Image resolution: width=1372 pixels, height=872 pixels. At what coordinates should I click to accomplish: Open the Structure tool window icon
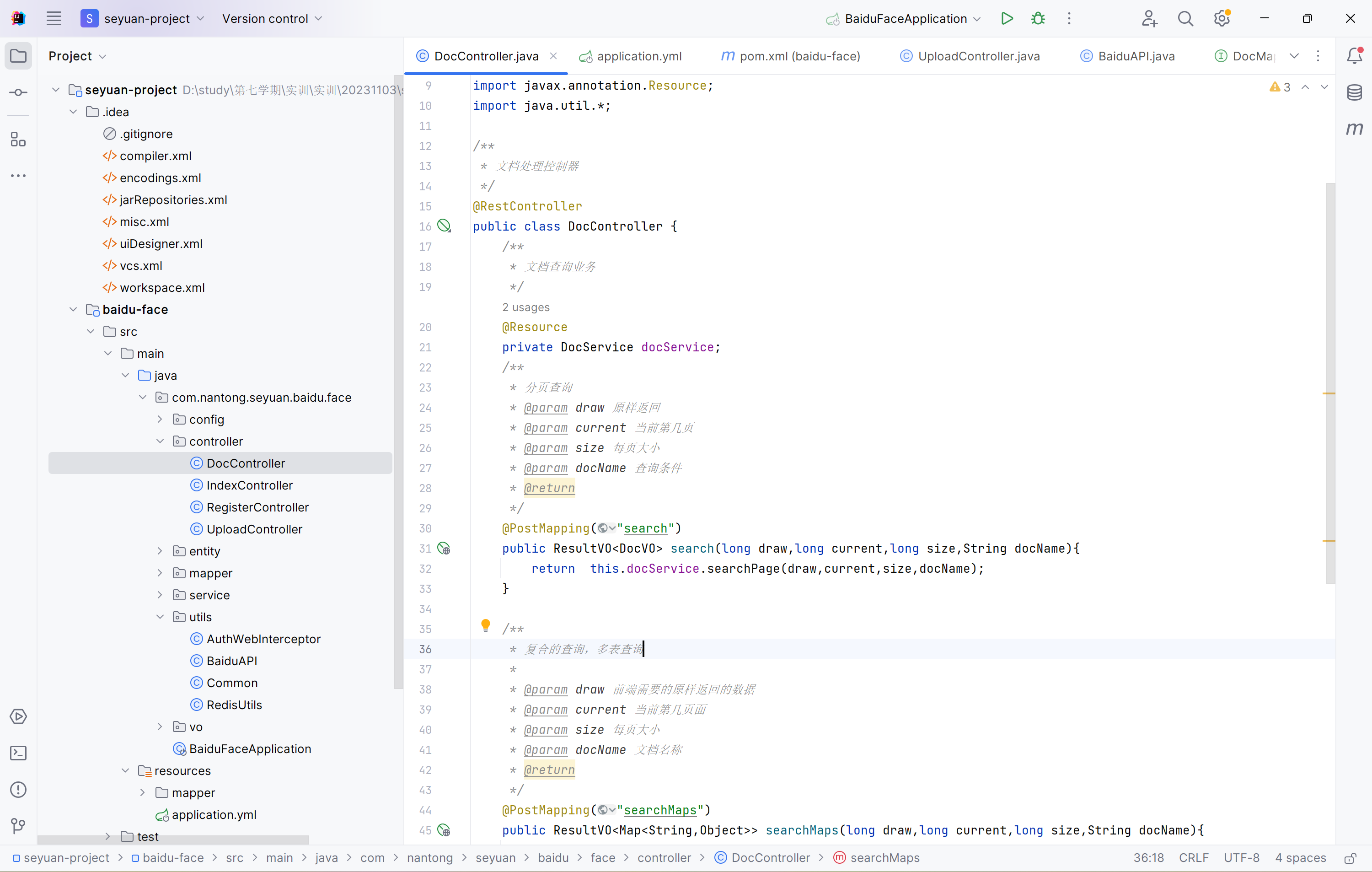tap(18, 139)
